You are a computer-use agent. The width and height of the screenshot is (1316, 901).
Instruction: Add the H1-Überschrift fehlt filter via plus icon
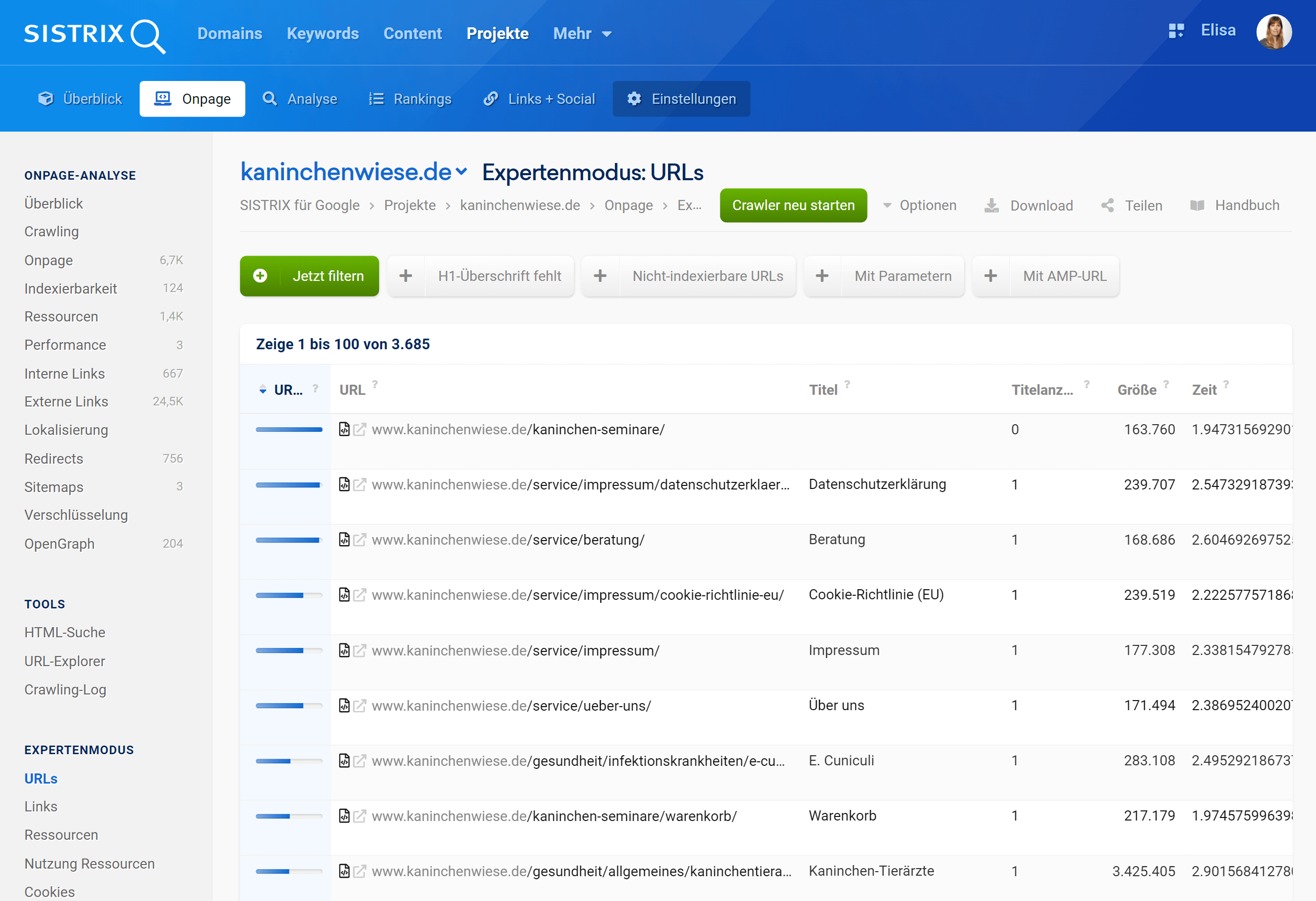[x=406, y=276]
